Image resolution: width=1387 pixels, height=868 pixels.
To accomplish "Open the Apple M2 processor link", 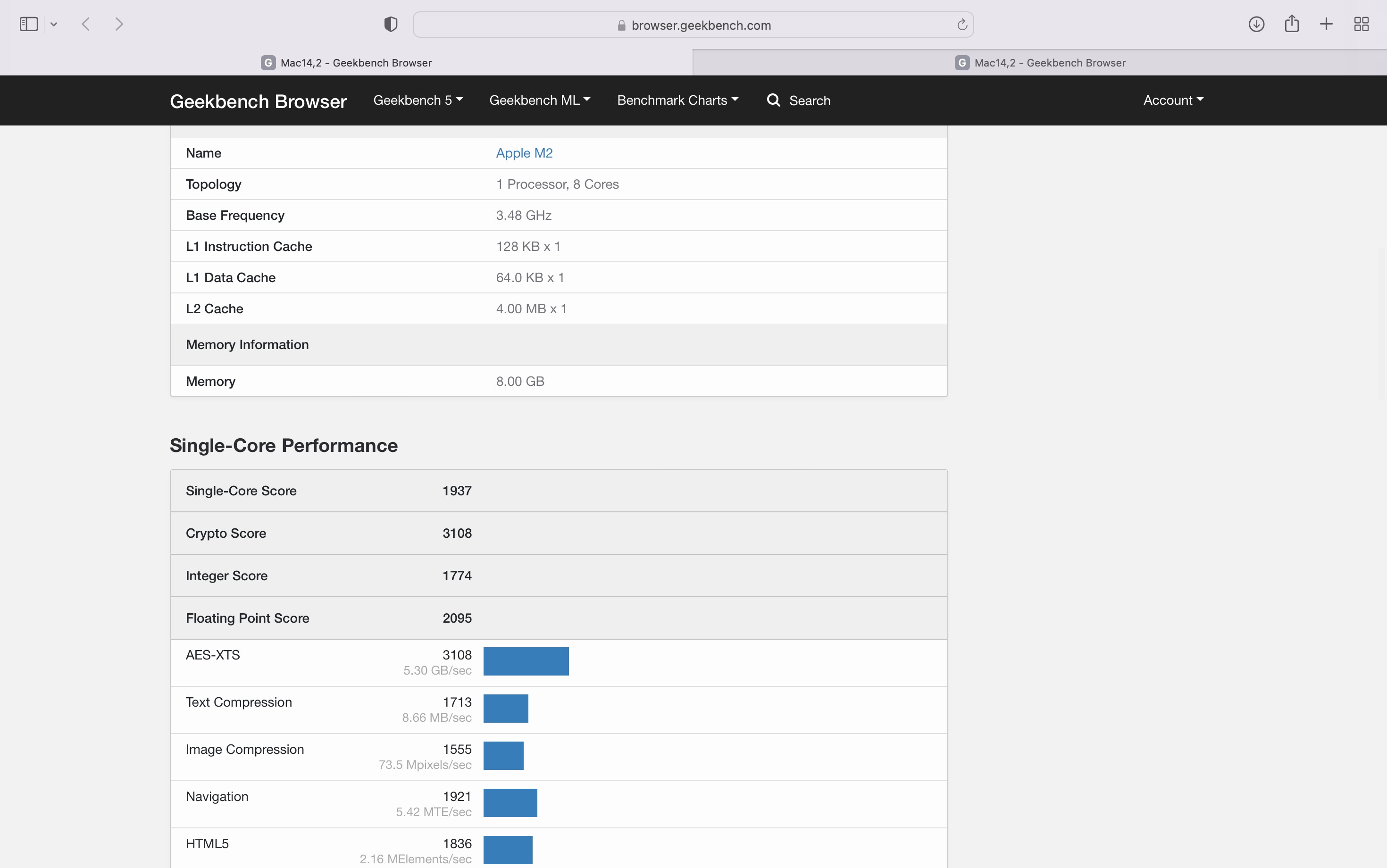I will pyautogui.click(x=524, y=153).
